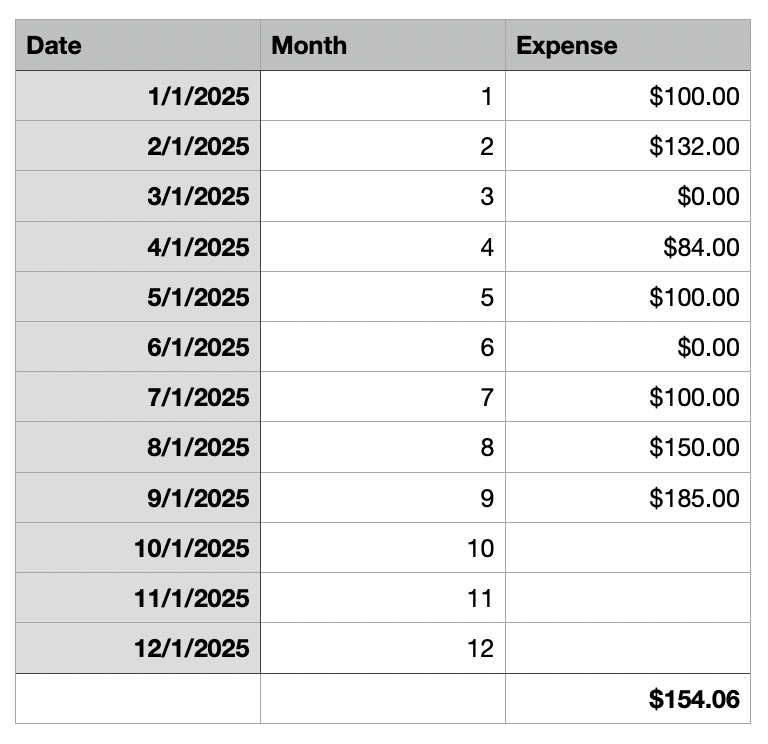The width and height of the screenshot is (768, 744).
Task: Select the 6/1/2025 date cell
Action: [138, 347]
